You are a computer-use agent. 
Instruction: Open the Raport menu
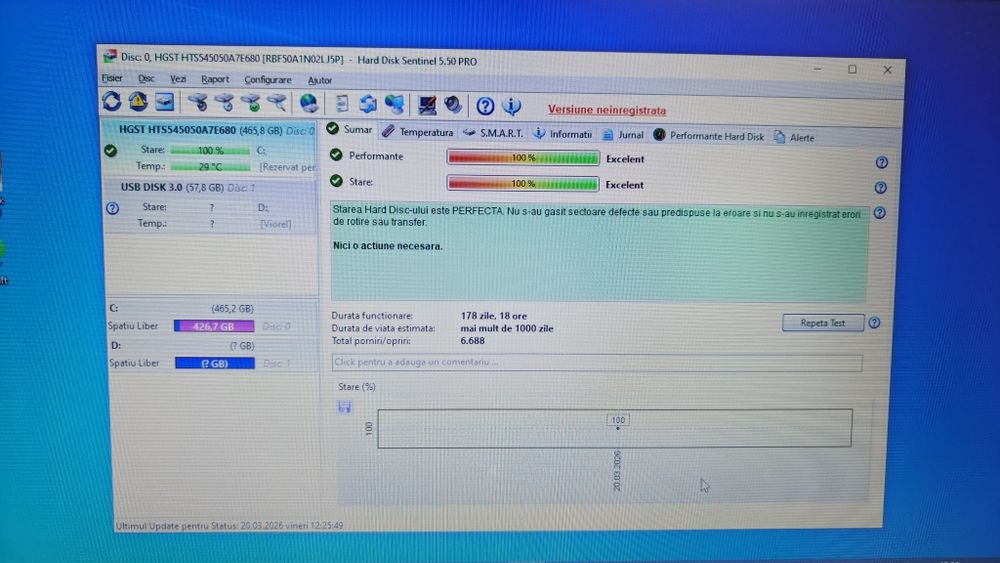pos(215,80)
